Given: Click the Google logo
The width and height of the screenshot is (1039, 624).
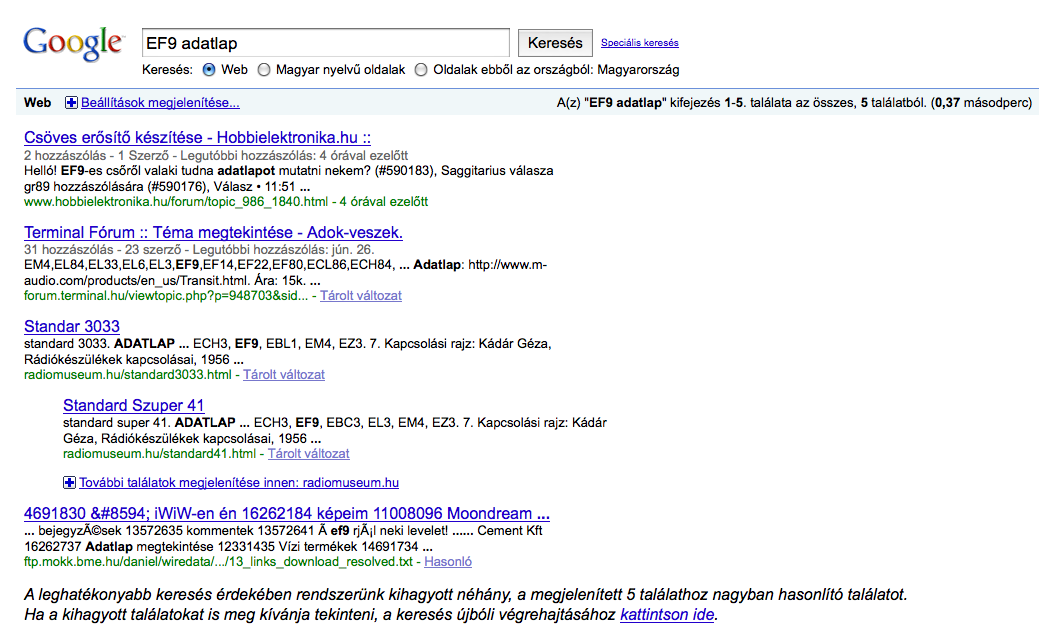Looking at the screenshot, I should point(73,43).
